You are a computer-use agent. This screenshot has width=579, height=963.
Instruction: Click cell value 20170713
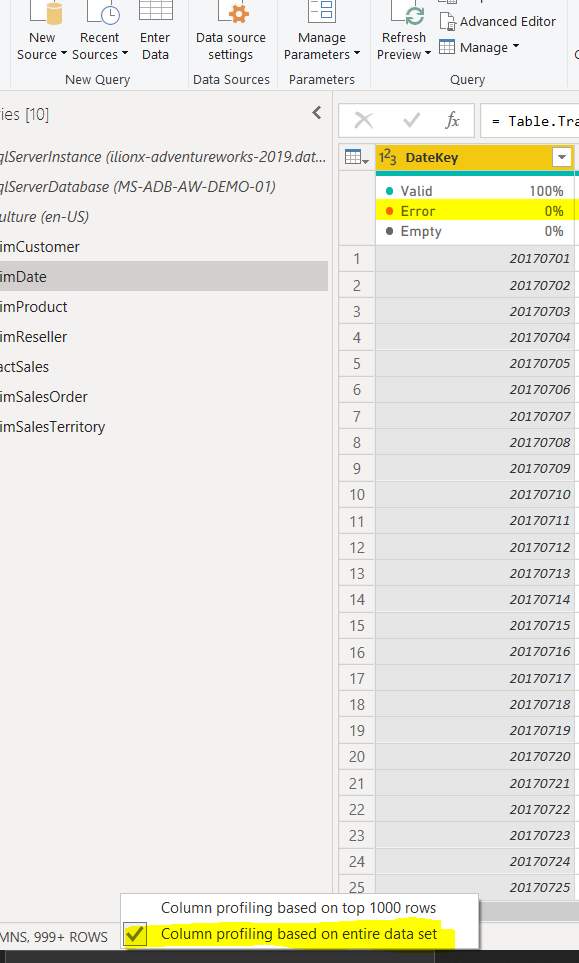coord(475,573)
